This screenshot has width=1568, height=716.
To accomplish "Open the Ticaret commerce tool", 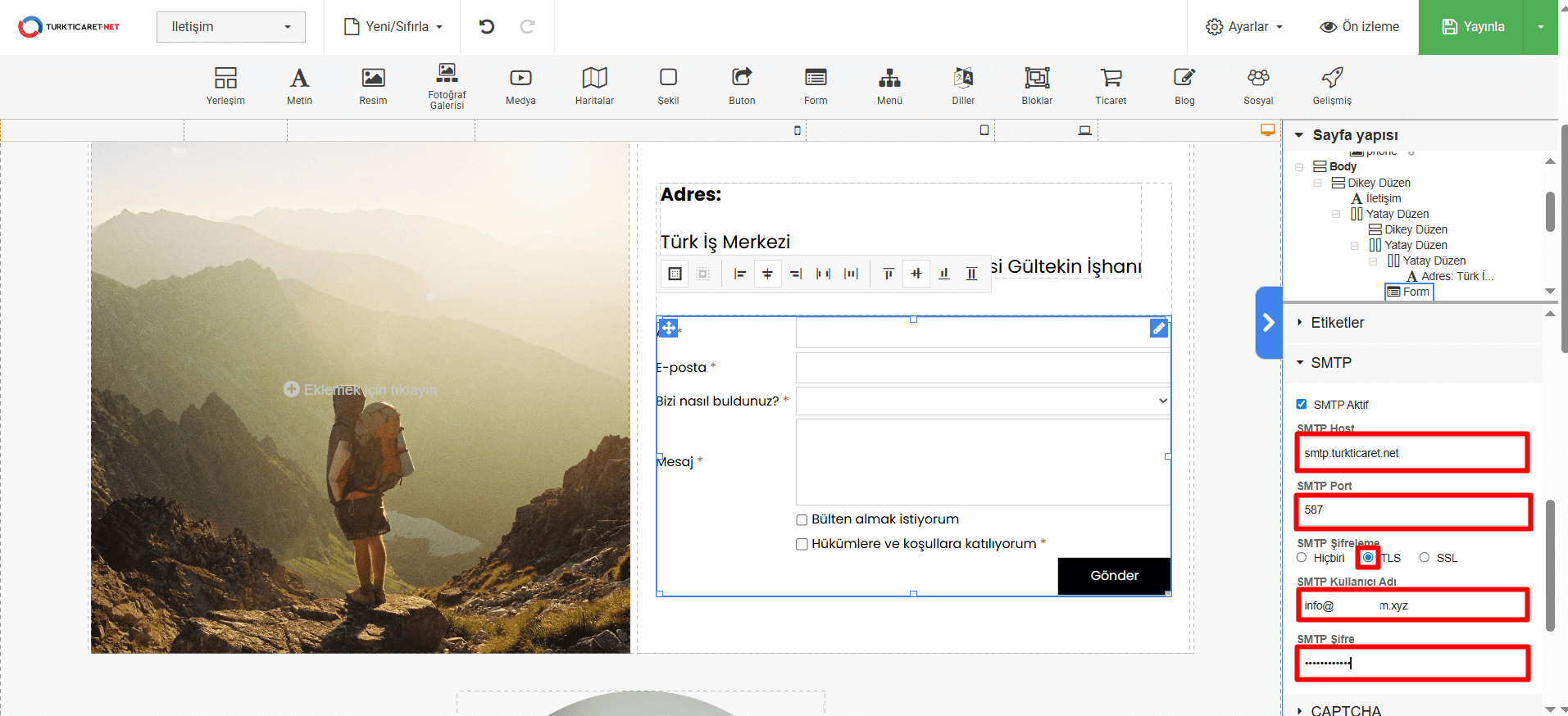I will point(1111,86).
